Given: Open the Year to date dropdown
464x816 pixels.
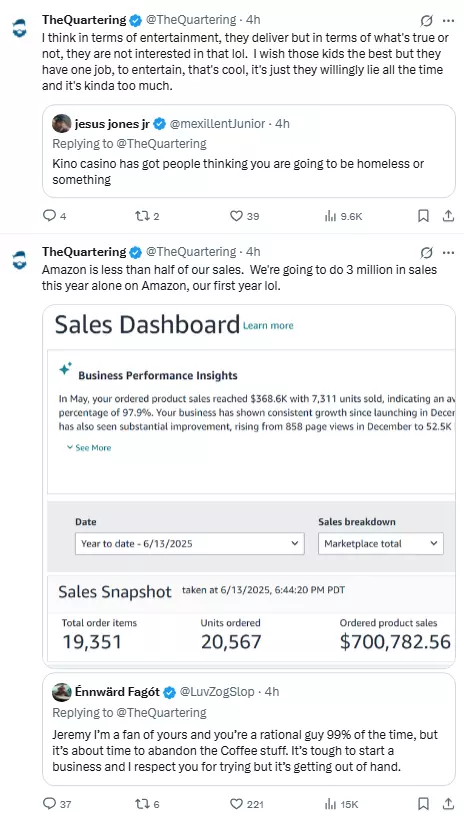Looking at the screenshot, I should pos(189,543).
